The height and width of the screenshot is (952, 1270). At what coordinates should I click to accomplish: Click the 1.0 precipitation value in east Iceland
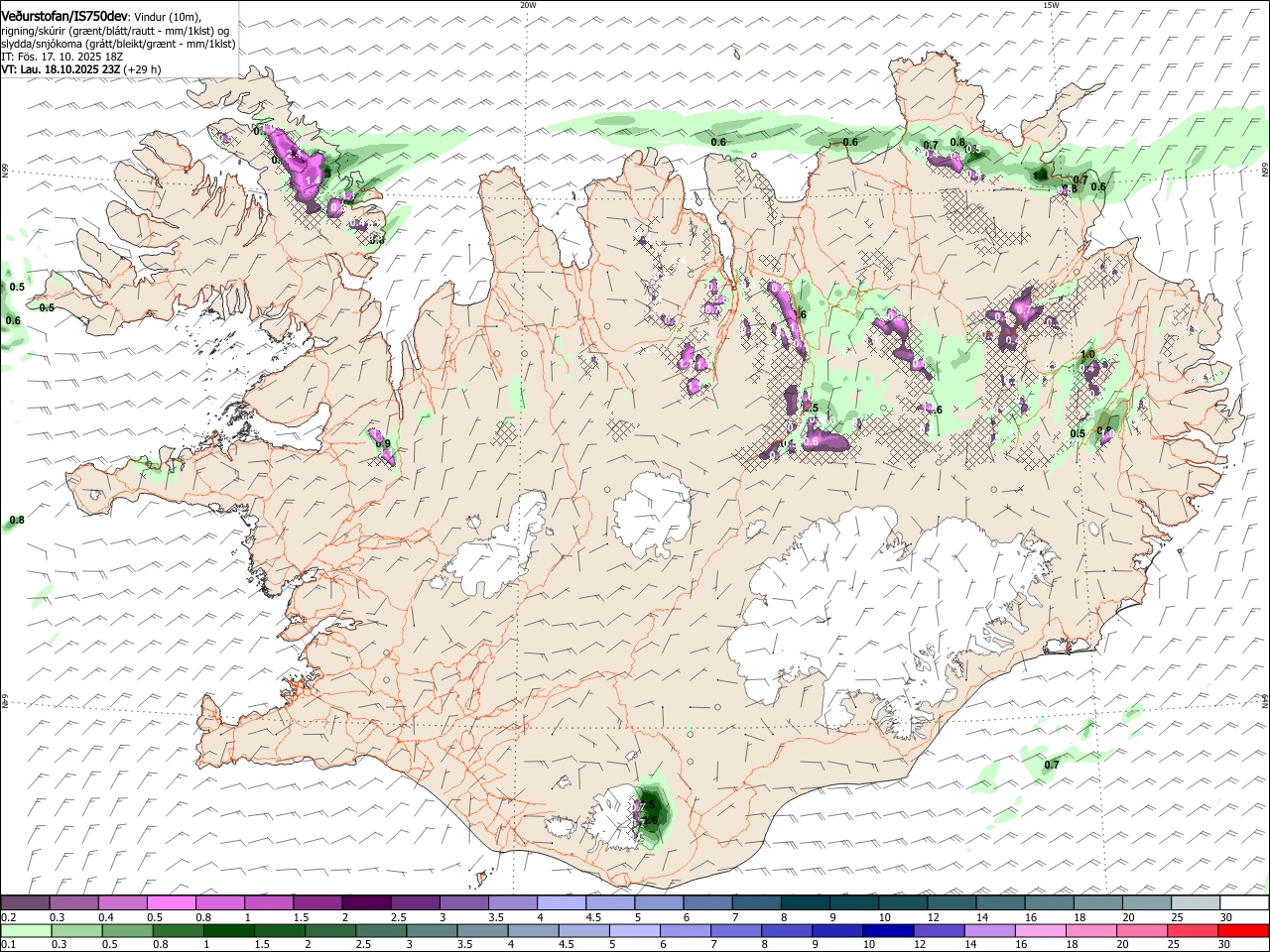(1087, 354)
